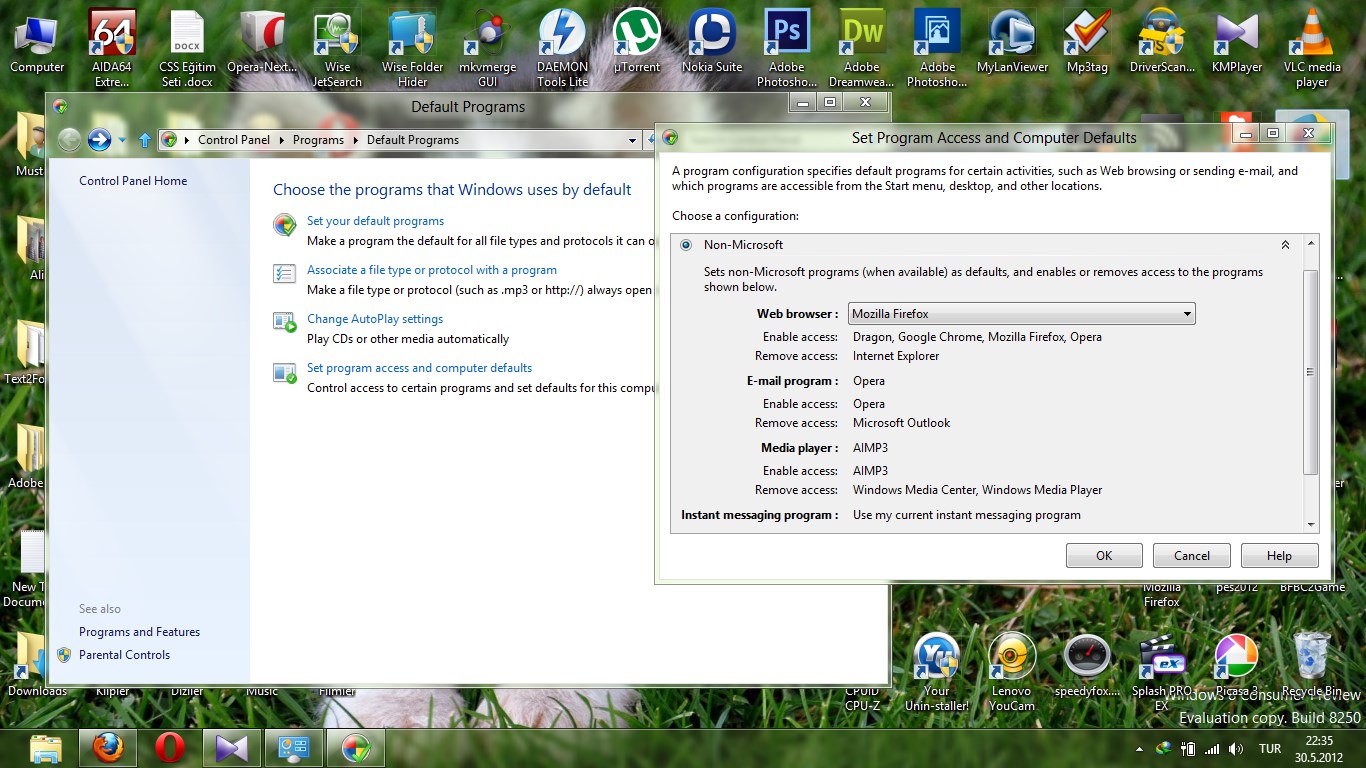The height and width of the screenshot is (768, 1366).
Task: Open µTorrent desktop shortcut
Action: coord(637,43)
